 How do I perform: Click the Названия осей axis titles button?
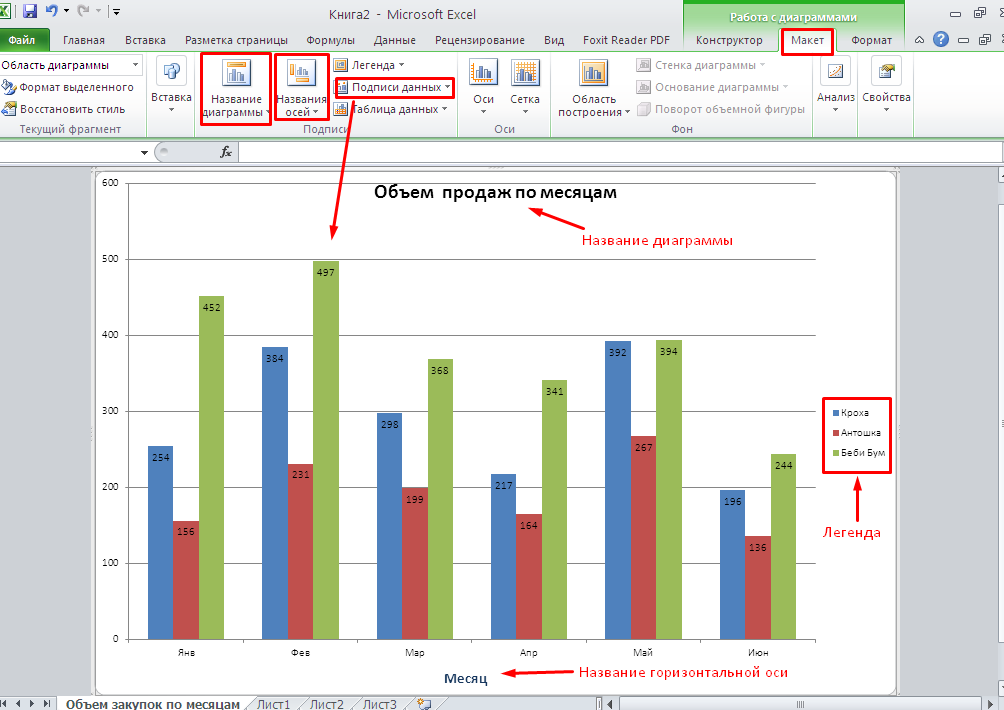pos(301,88)
